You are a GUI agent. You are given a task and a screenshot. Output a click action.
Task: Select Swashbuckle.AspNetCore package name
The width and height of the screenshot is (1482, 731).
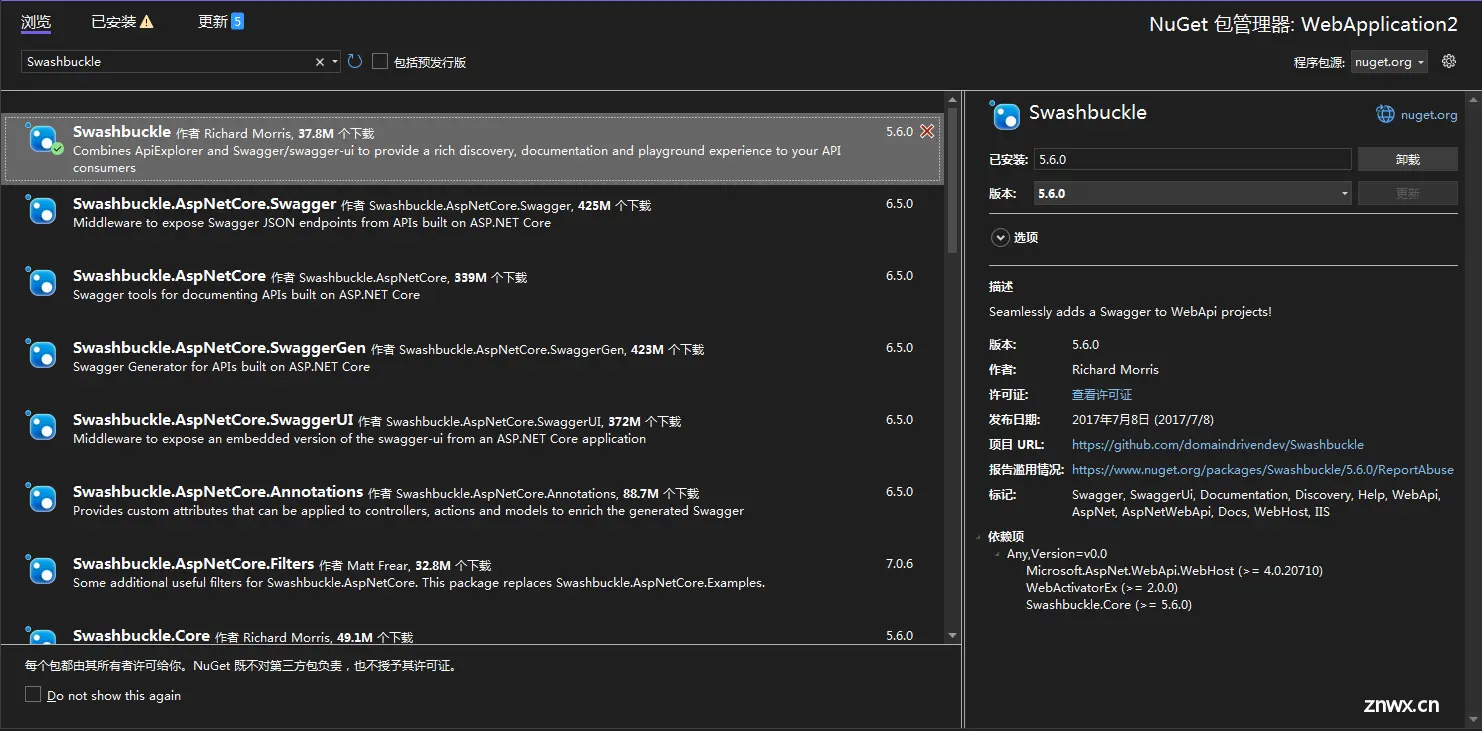(x=169, y=276)
